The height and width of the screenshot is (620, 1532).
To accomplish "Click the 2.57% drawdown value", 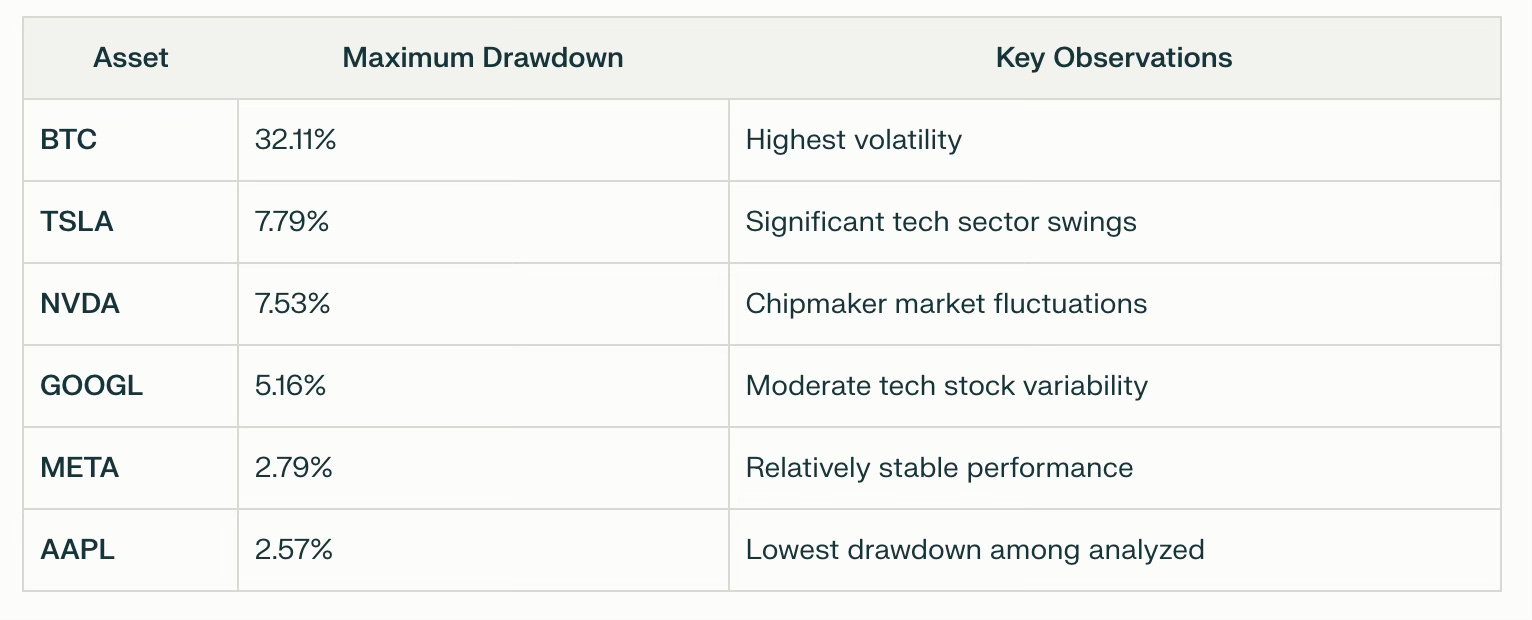I will [293, 550].
